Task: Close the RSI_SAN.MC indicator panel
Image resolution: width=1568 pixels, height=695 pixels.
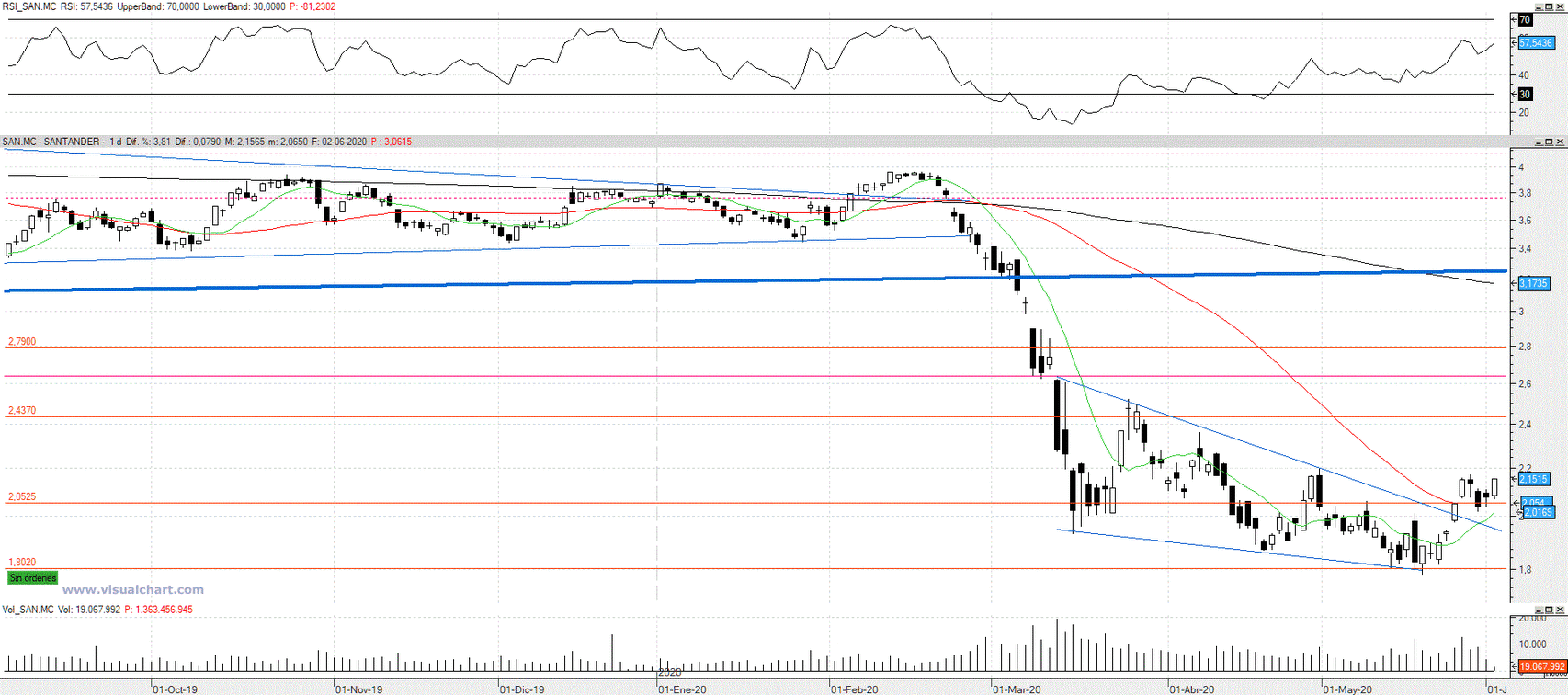Action: click(1562, 6)
